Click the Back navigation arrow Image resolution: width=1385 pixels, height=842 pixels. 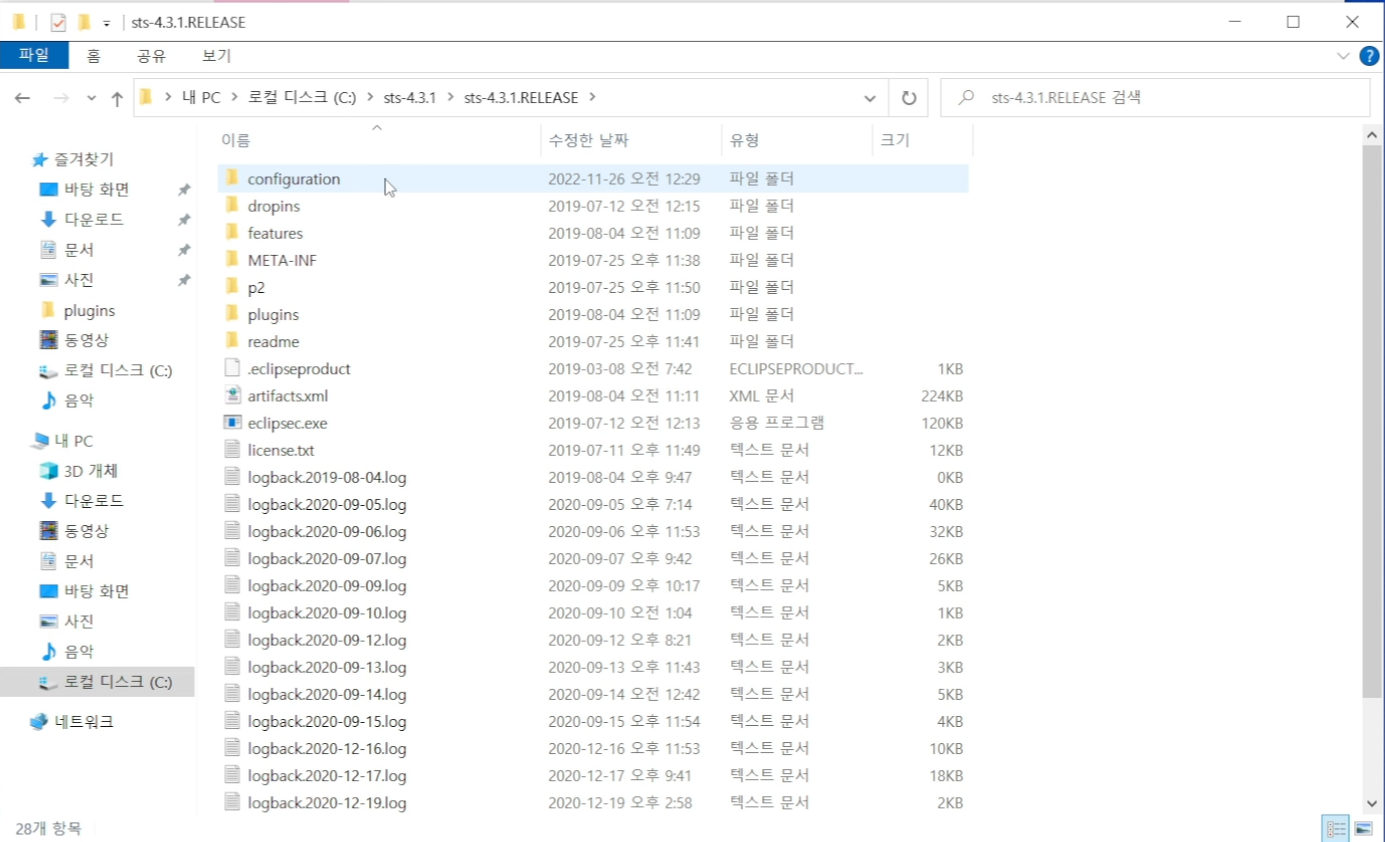point(23,98)
